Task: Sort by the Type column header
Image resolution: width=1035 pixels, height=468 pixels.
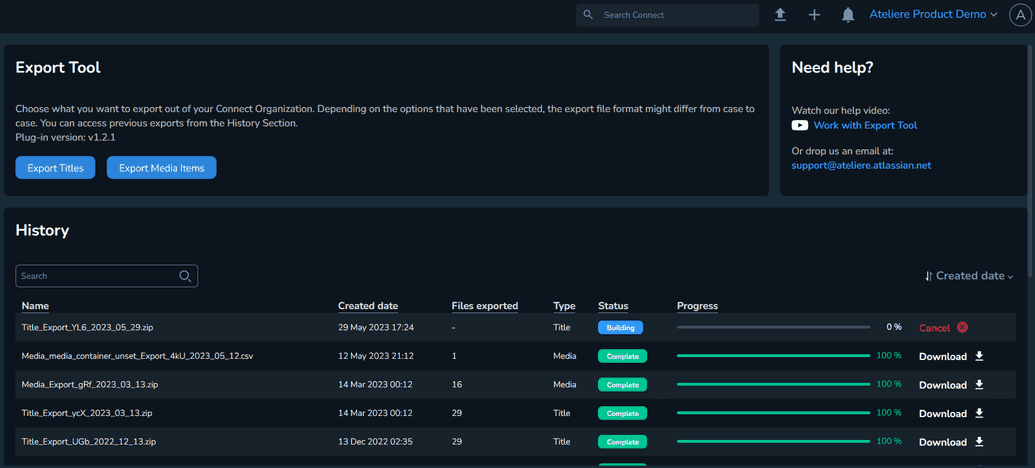Action: (x=564, y=306)
